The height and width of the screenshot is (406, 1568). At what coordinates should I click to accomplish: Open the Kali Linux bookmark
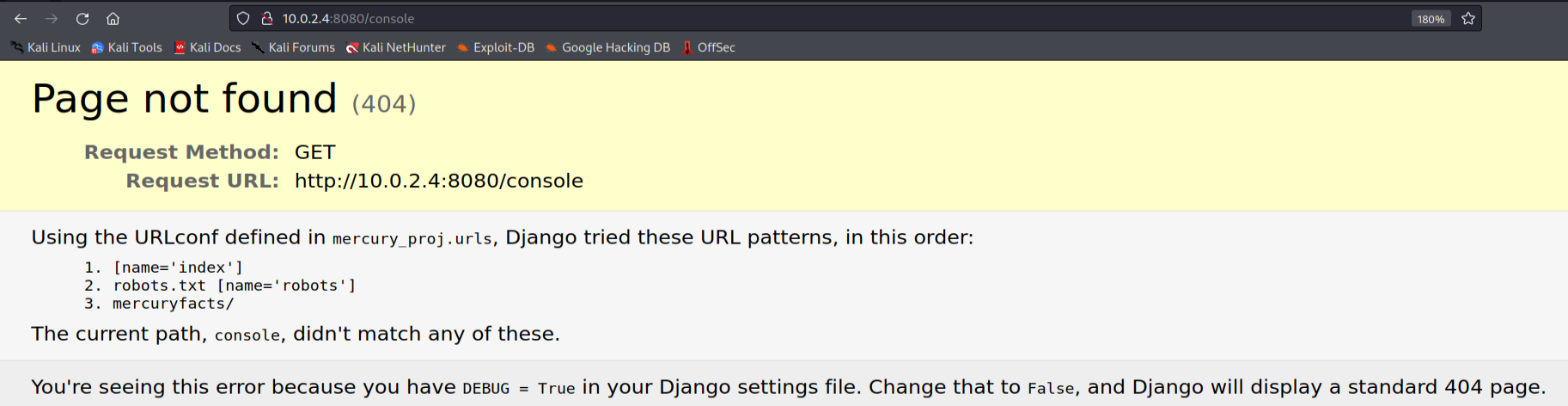point(46,47)
